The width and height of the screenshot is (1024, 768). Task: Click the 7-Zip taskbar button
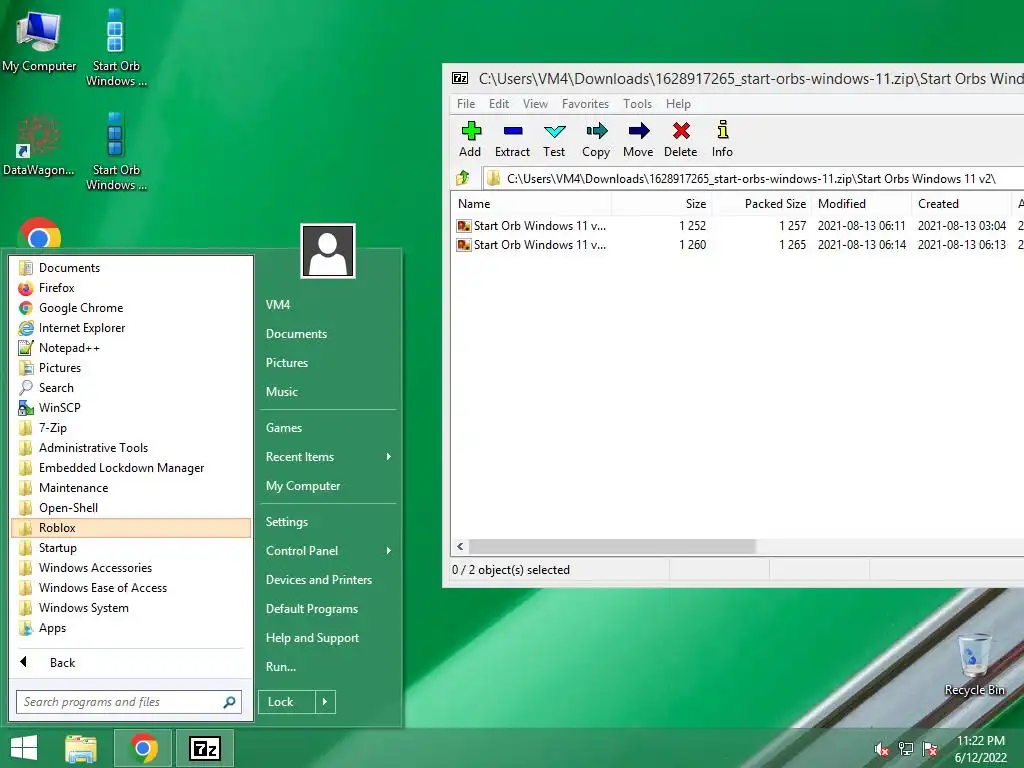point(204,748)
